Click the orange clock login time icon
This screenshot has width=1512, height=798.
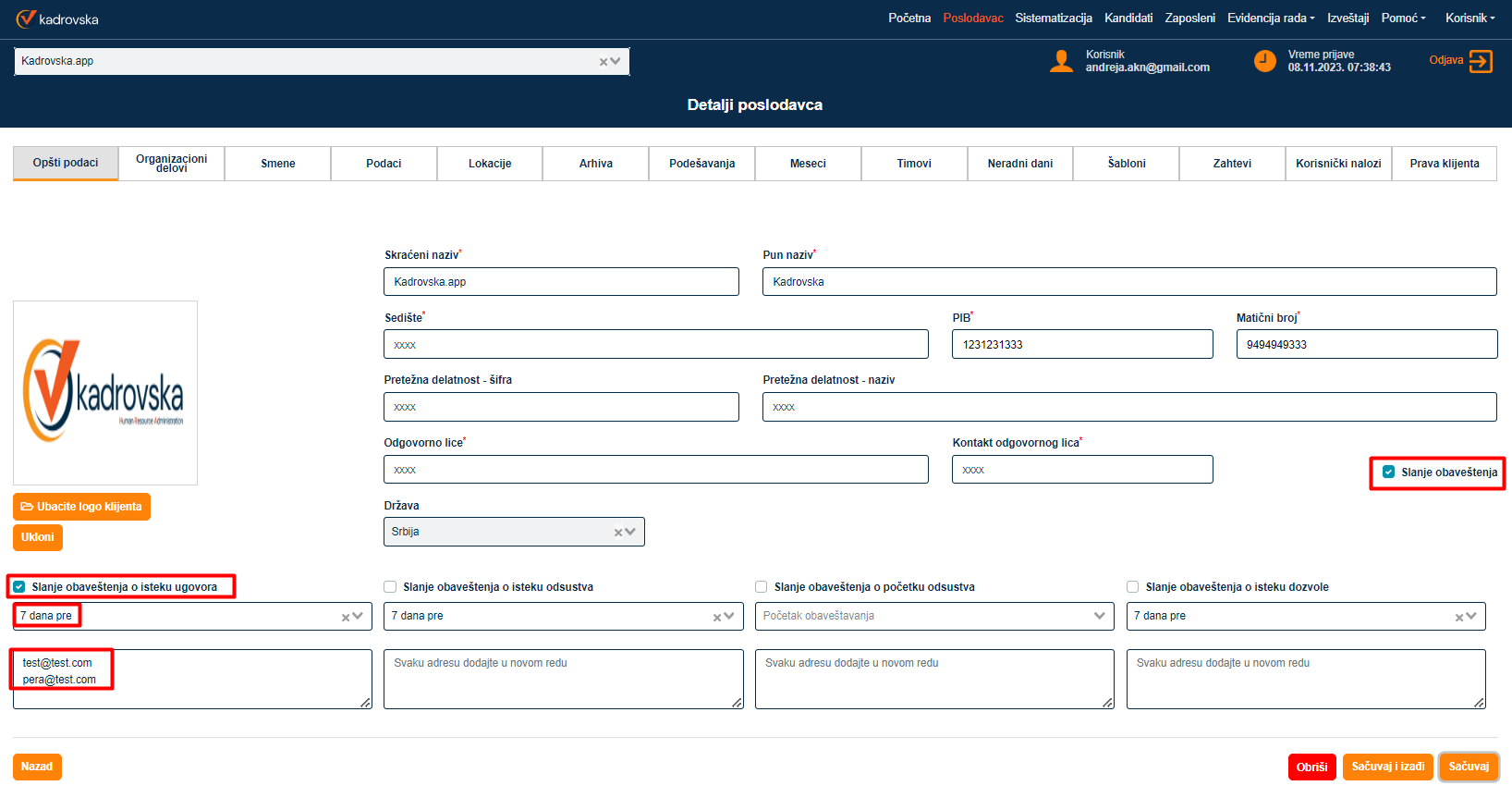click(1264, 61)
